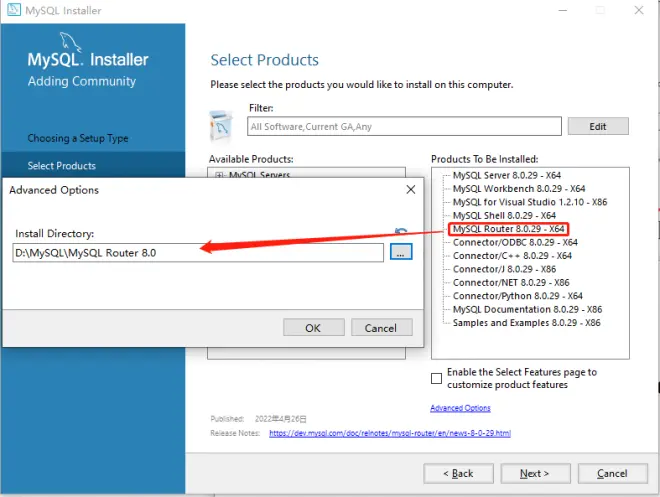
Task: Select MySQL Shell 8.0.29 - X64
Action: [x=504, y=215]
